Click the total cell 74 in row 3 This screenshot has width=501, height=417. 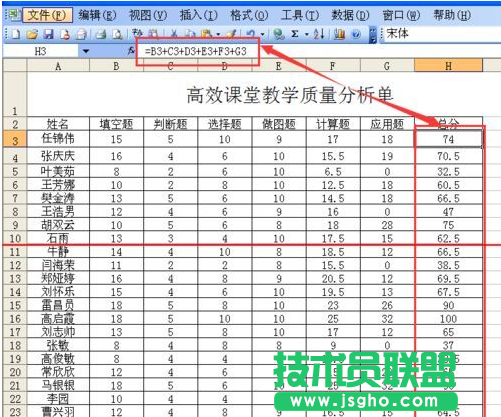(448, 139)
